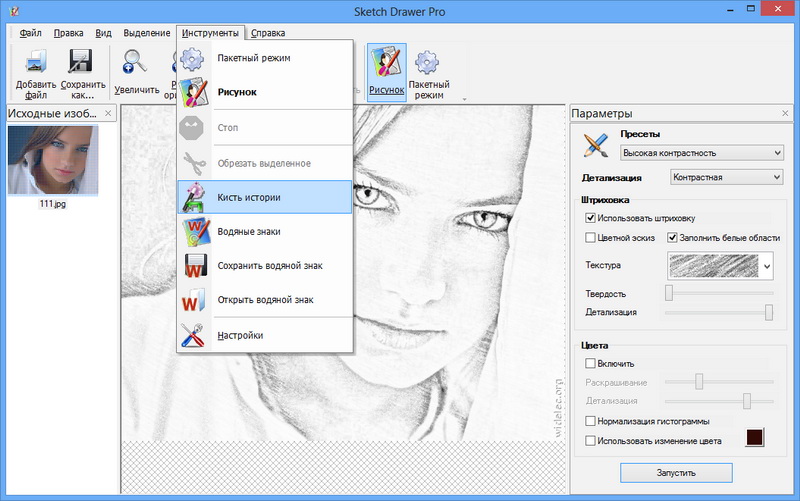Toggle Заполнить белые области checkbox
The height and width of the screenshot is (501, 800).
click(x=672, y=237)
